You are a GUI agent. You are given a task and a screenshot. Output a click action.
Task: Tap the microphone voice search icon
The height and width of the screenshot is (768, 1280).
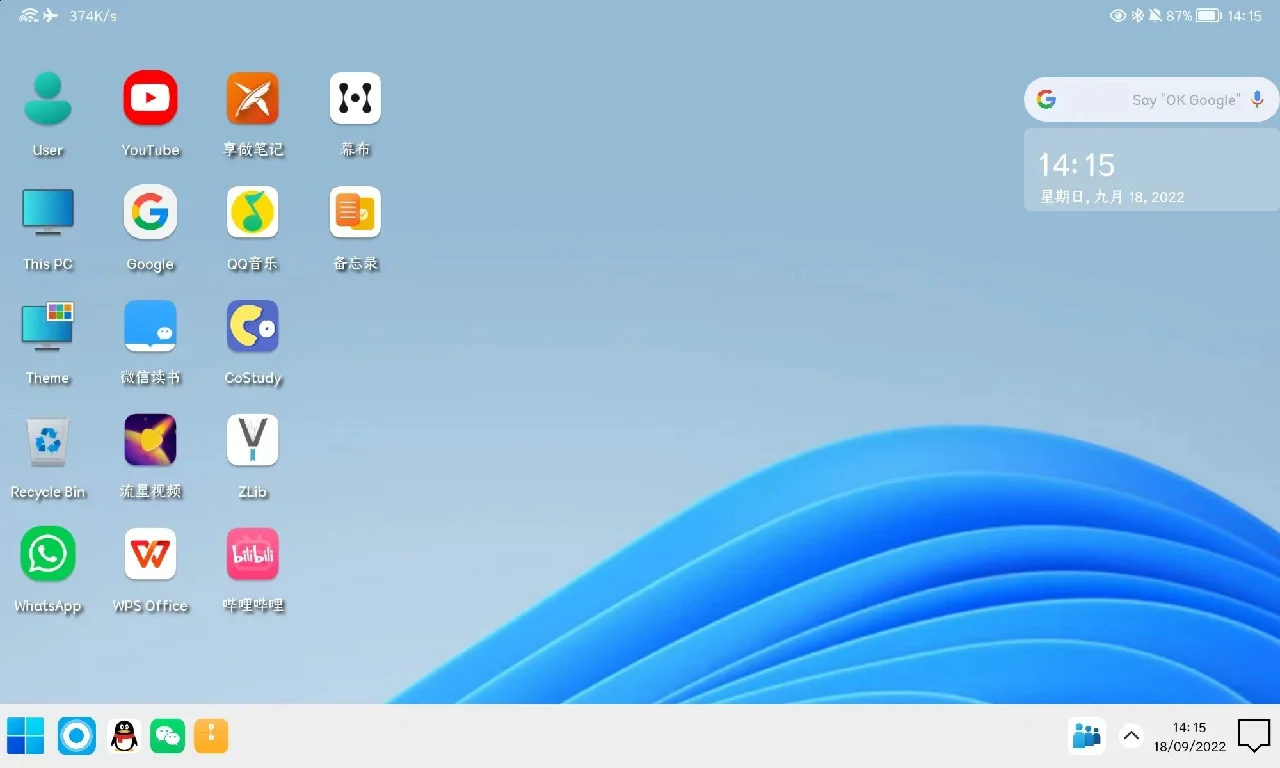point(1258,99)
